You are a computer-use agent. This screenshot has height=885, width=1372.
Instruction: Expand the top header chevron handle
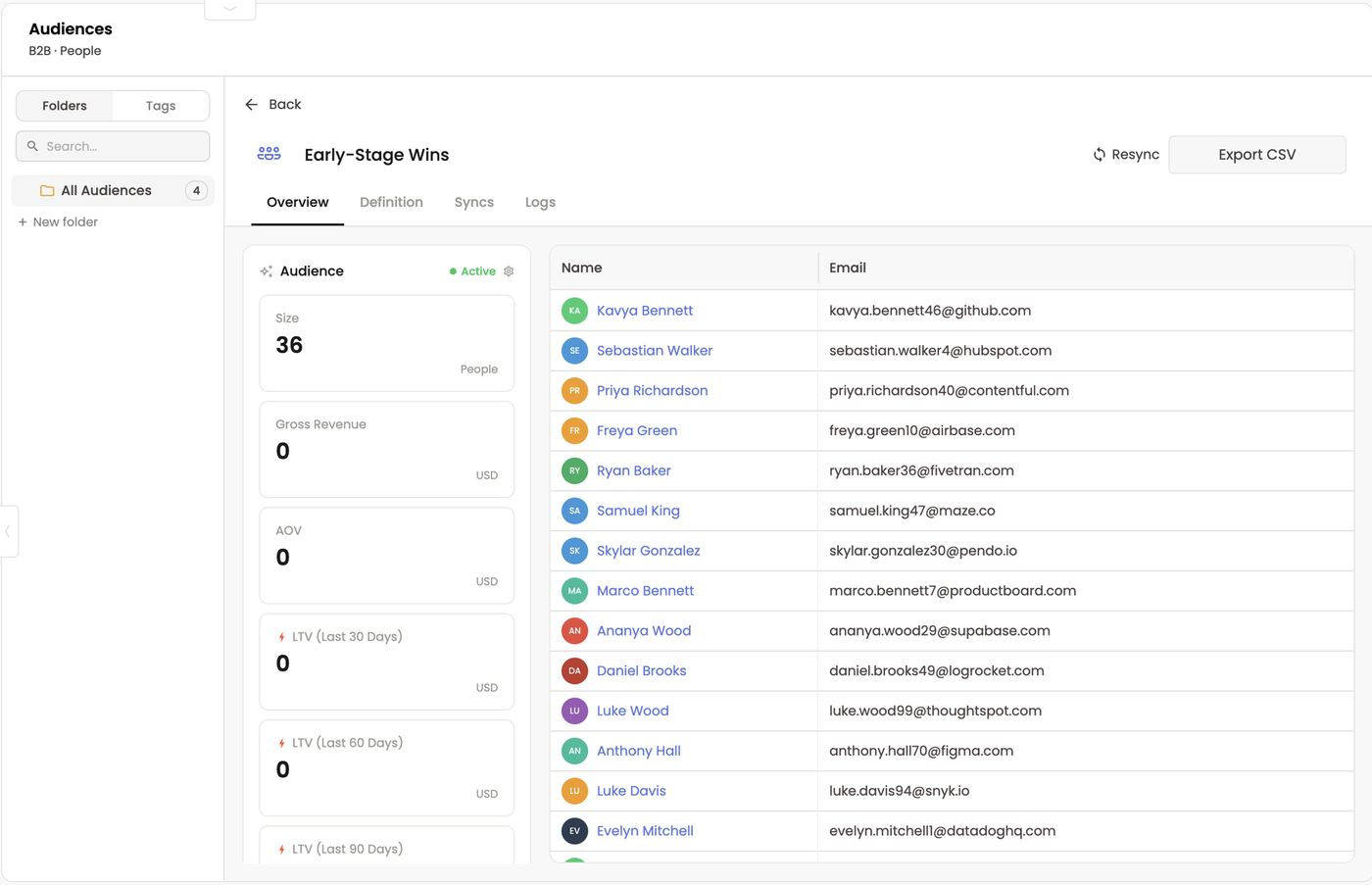coord(230,9)
